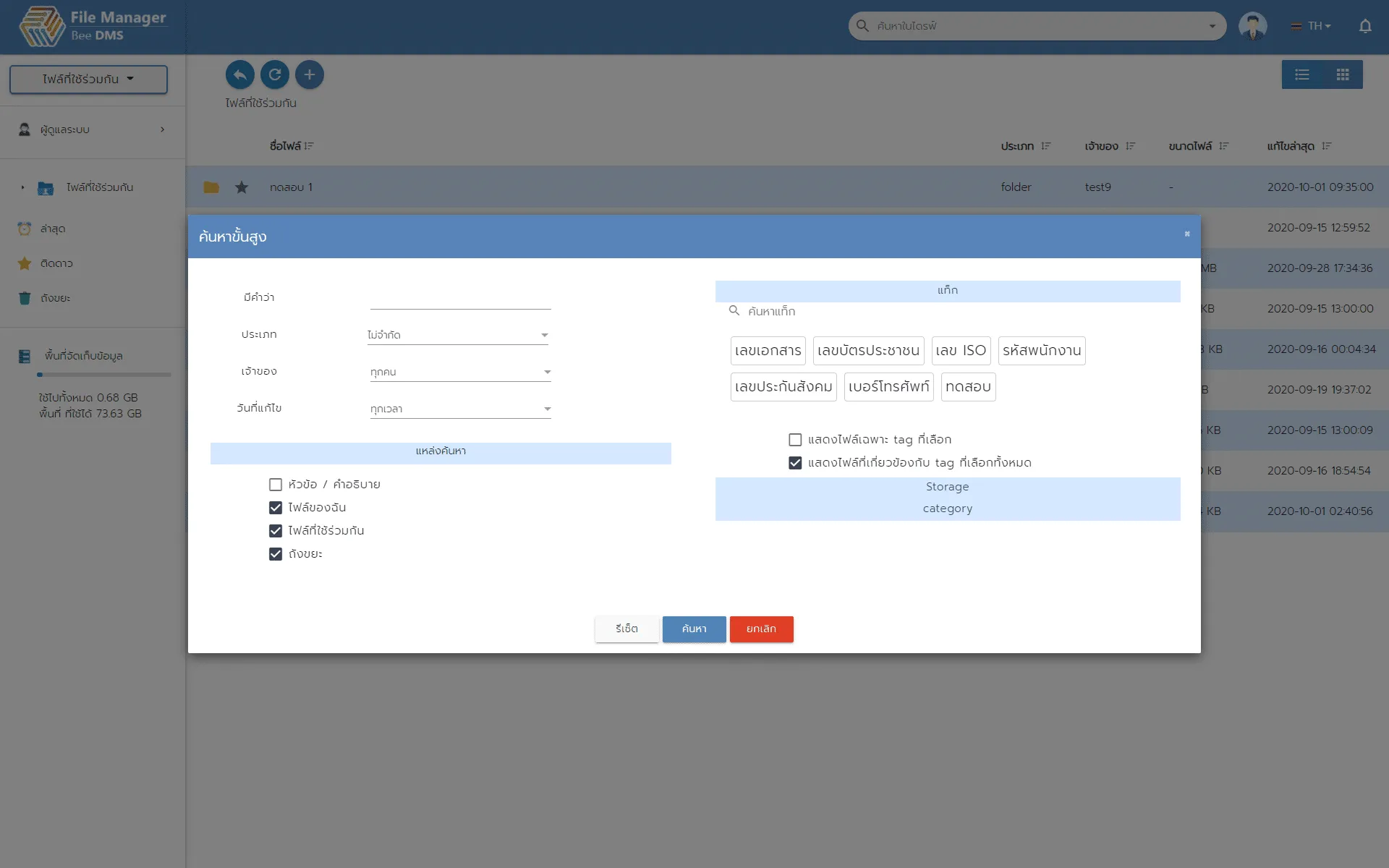Click the storage usage progress bar

click(104, 375)
